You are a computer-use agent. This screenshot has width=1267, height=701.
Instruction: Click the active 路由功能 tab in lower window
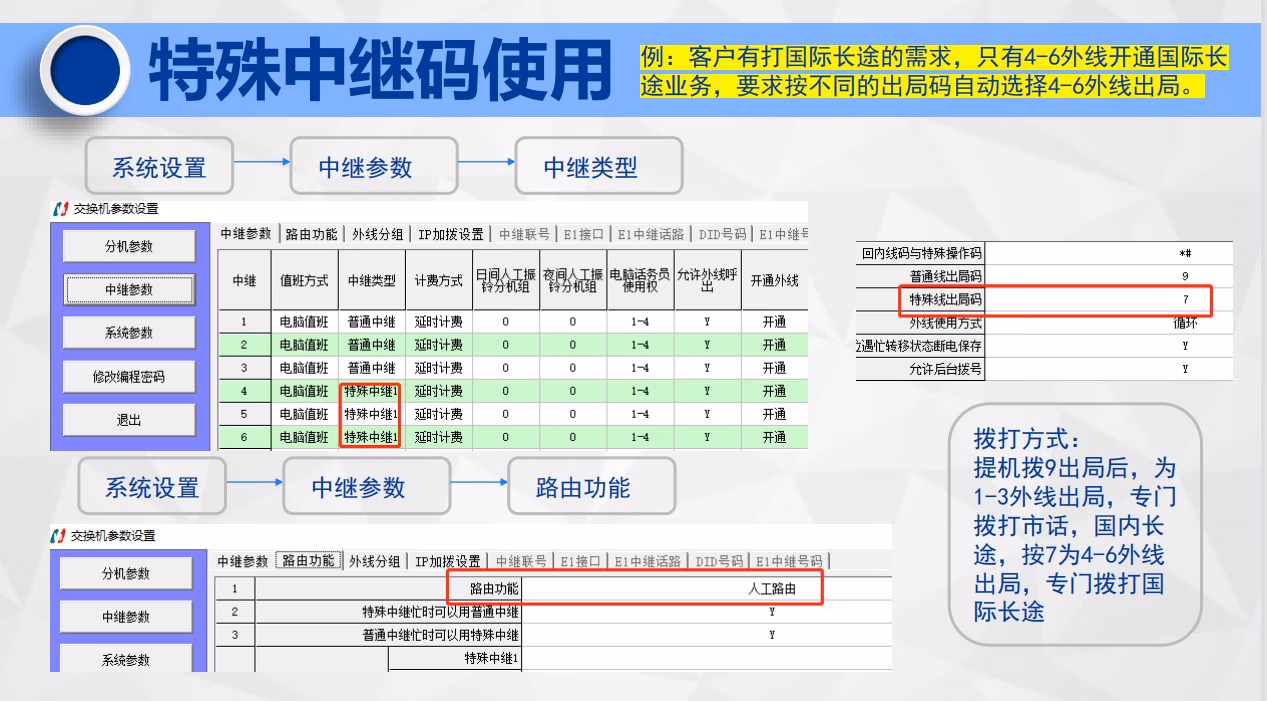309,561
